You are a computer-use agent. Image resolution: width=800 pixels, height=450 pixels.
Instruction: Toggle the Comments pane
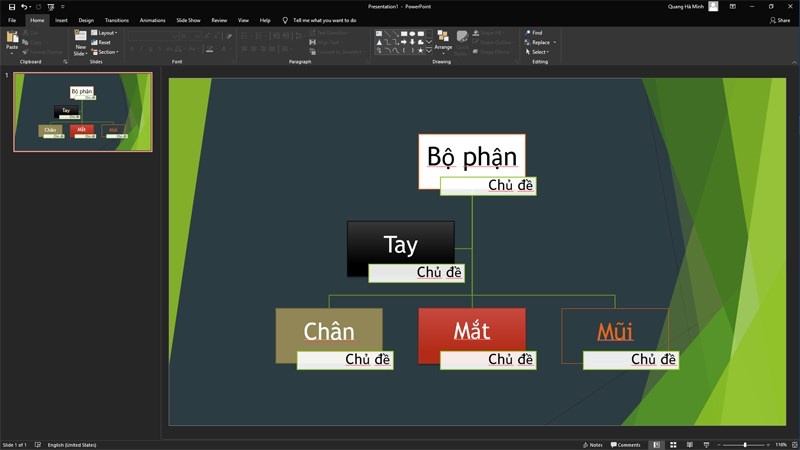[626, 444]
